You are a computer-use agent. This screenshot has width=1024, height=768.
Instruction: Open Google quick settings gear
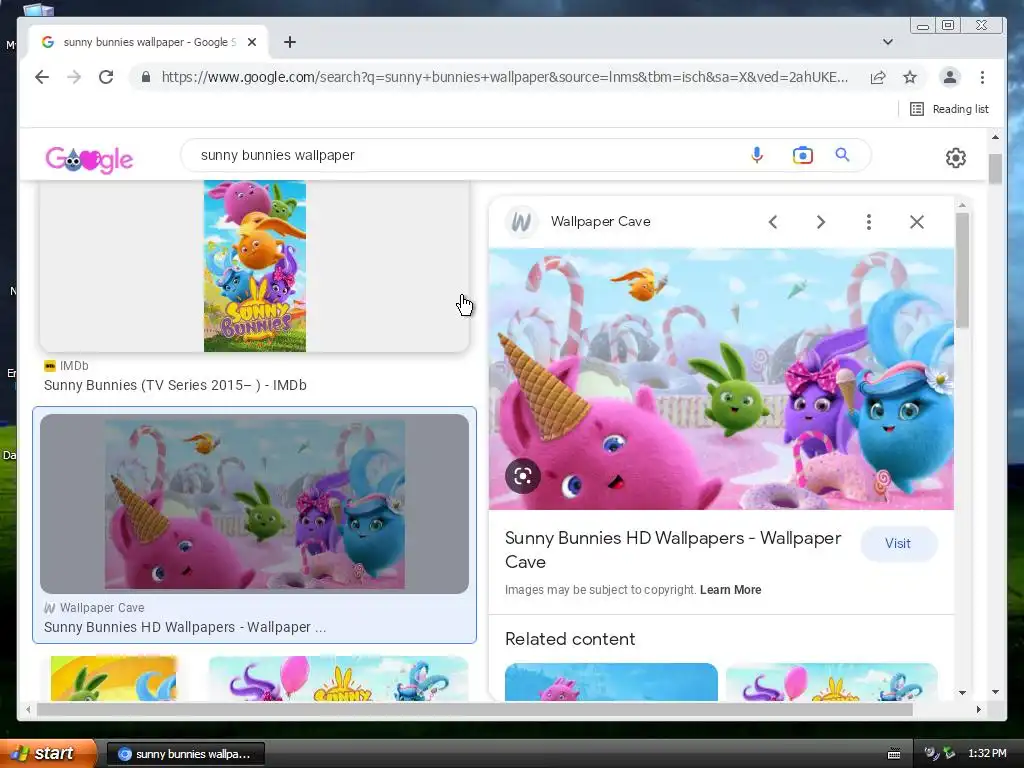point(955,157)
